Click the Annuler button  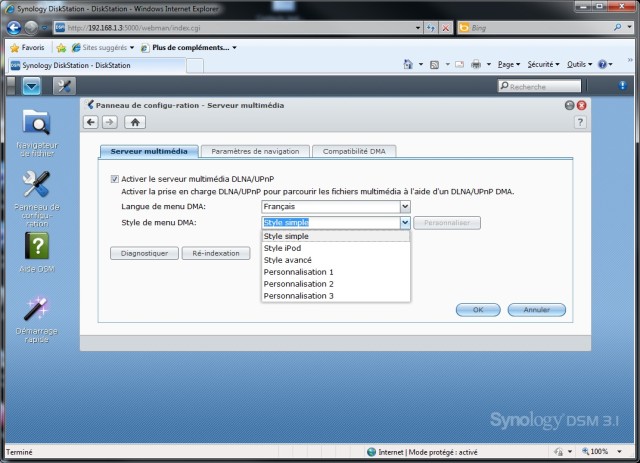tap(536, 309)
